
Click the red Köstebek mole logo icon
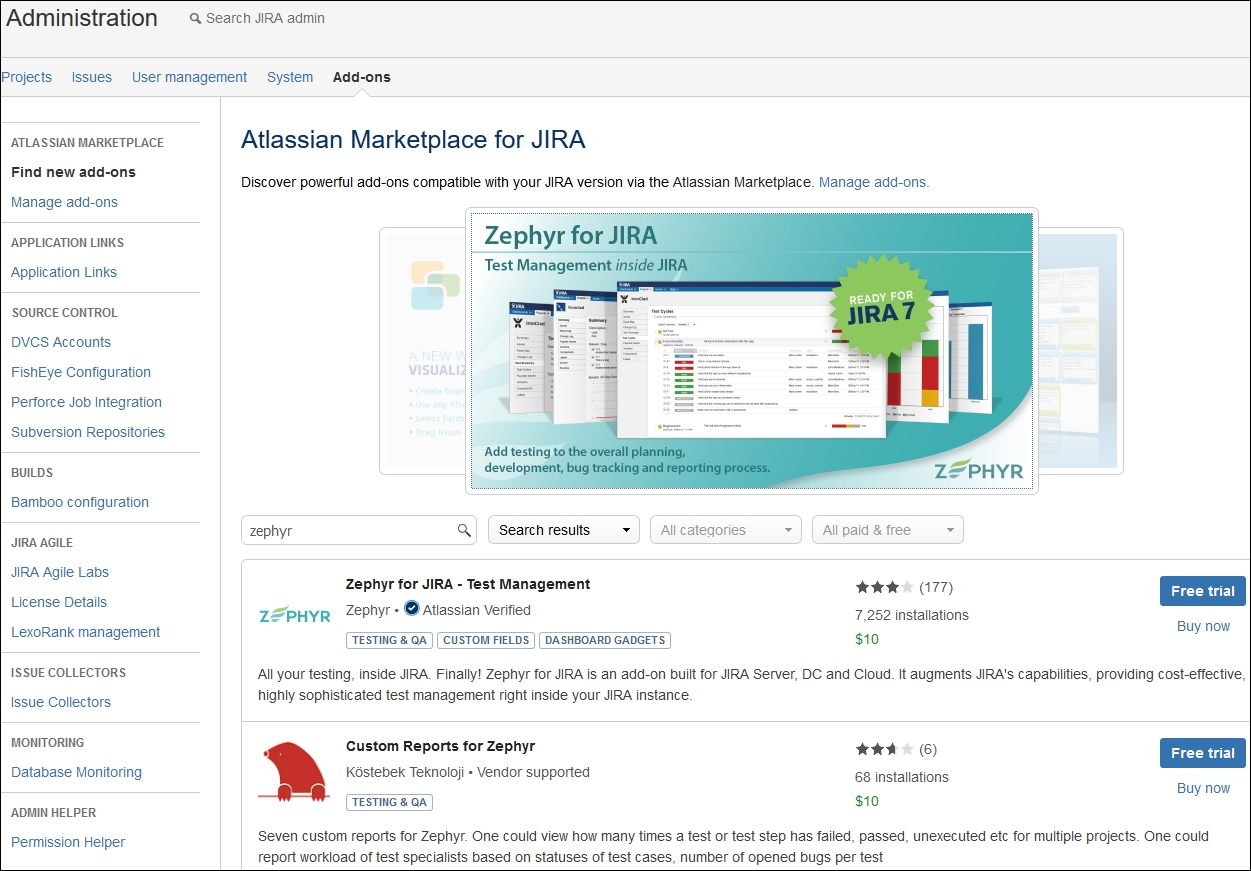click(295, 772)
